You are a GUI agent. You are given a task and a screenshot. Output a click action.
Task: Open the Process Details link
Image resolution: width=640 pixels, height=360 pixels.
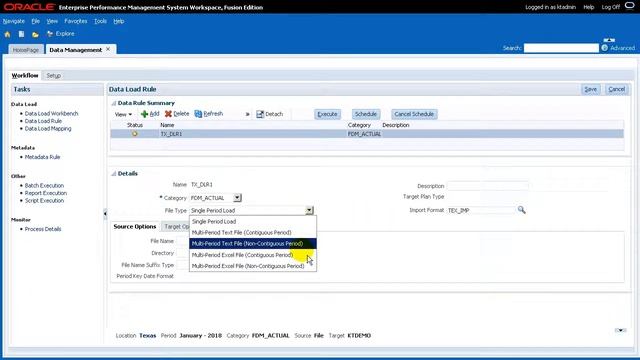[43, 229]
